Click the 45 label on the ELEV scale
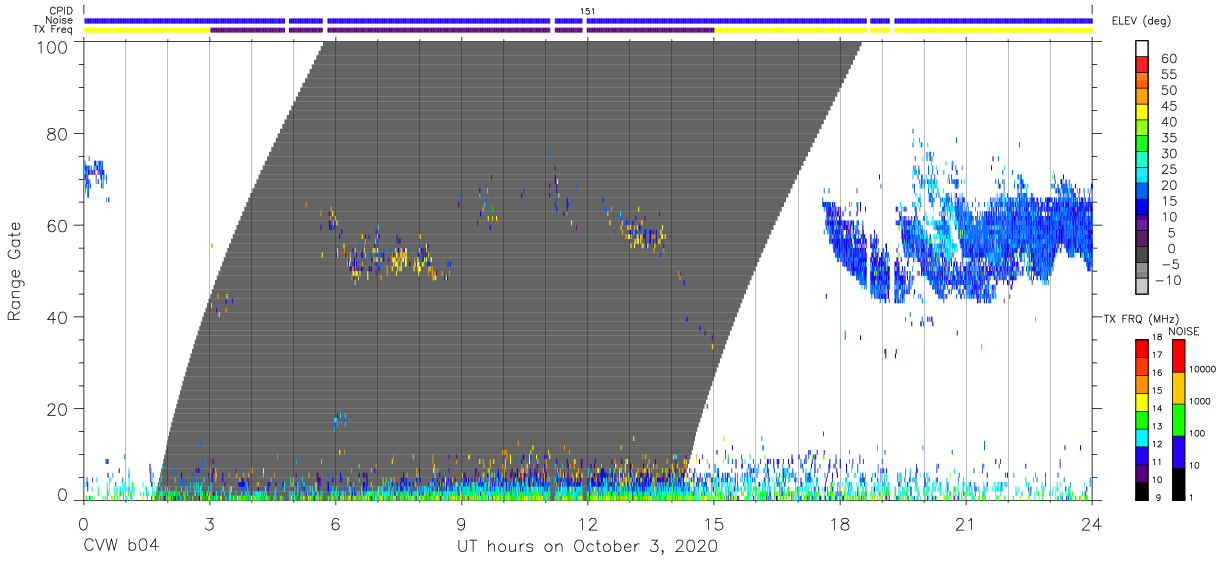The image size is (1228, 567). pyautogui.click(x=1168, y=106)
